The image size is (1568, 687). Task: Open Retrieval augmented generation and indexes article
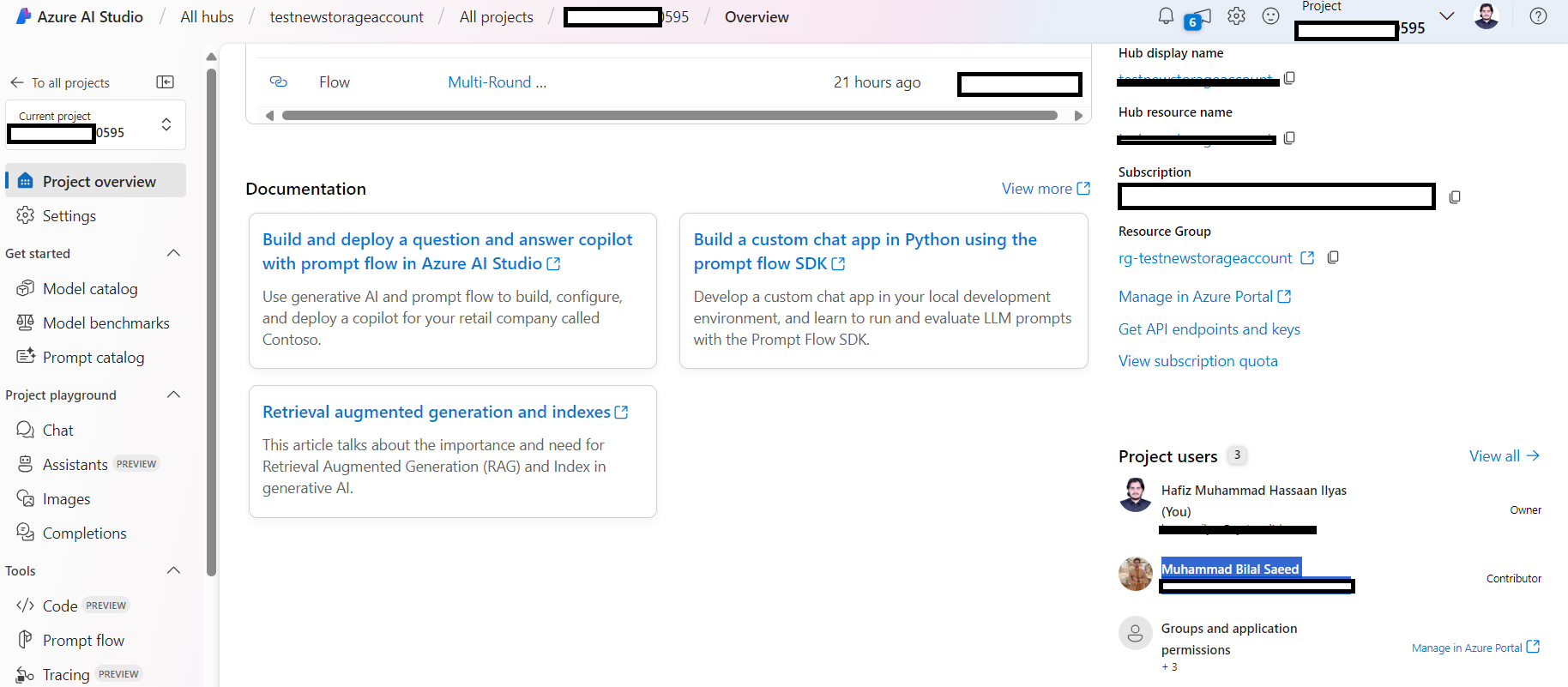(x=445, y=412)
